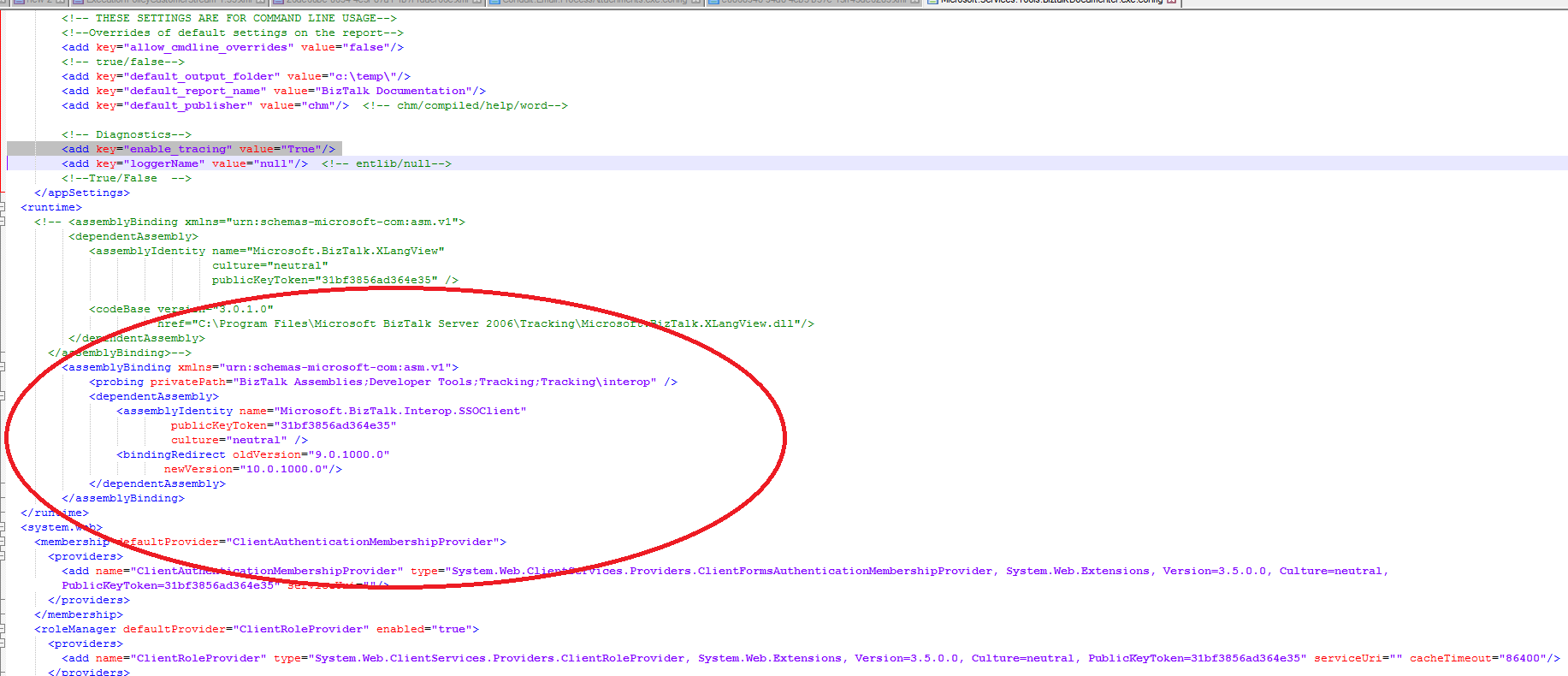Click the publicKeyToken line below XLangView culture
The width and height of the screenshot is (1568, 676).
335,280
